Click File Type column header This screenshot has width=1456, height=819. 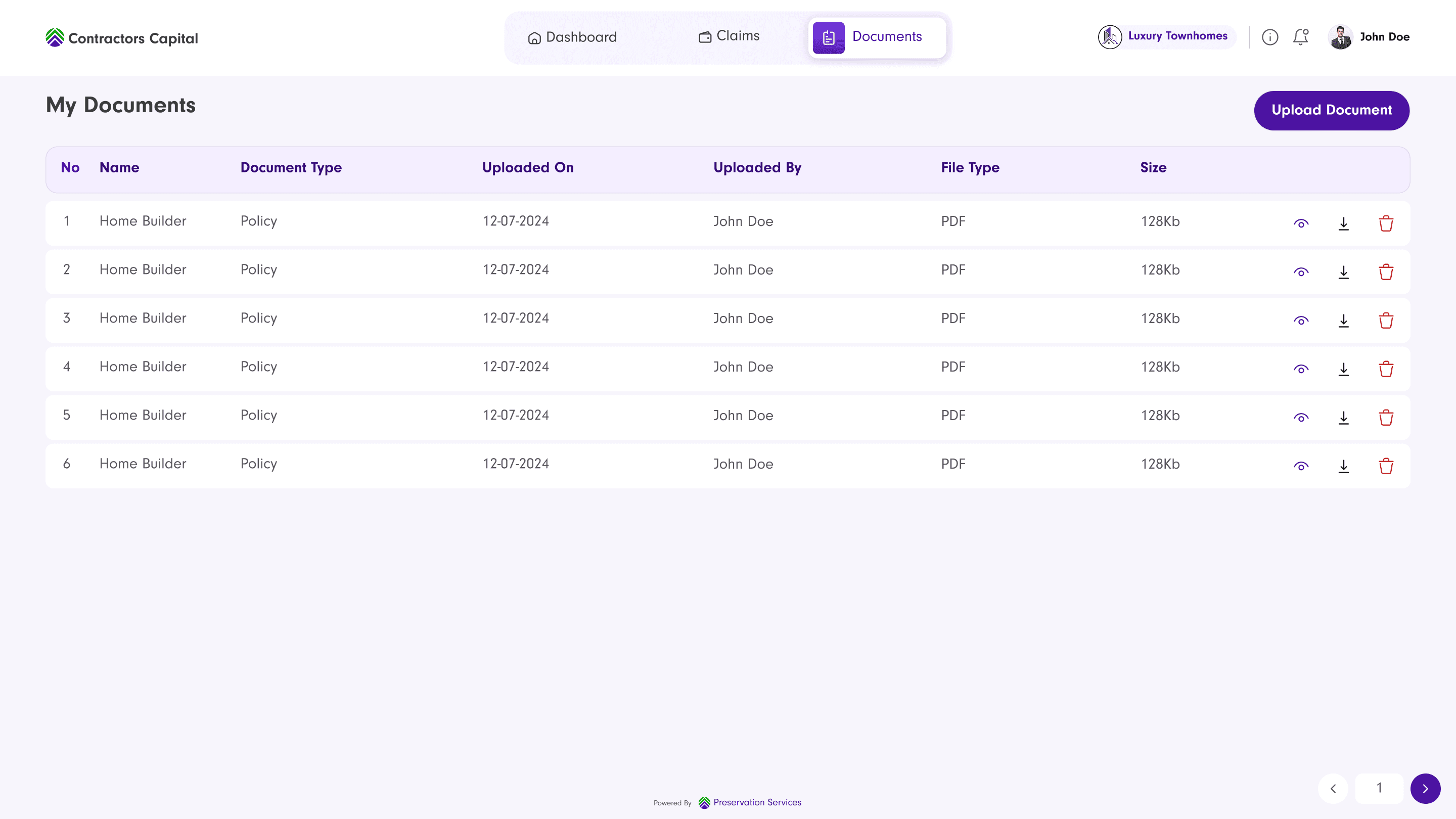click(970, 168)
